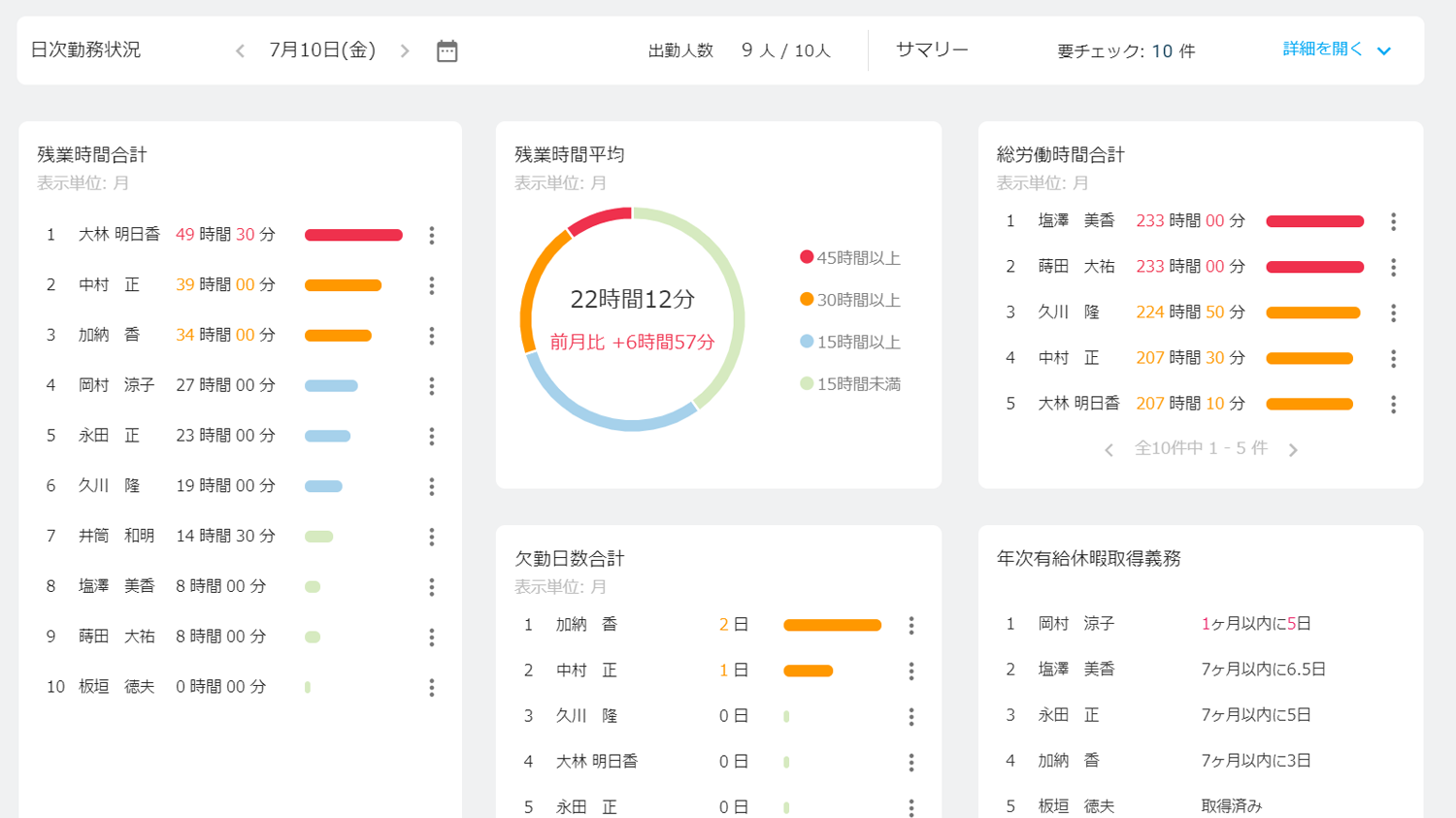Select the サマリー tab
This screenshot has height=818, width=1456.
pos(932,49)
